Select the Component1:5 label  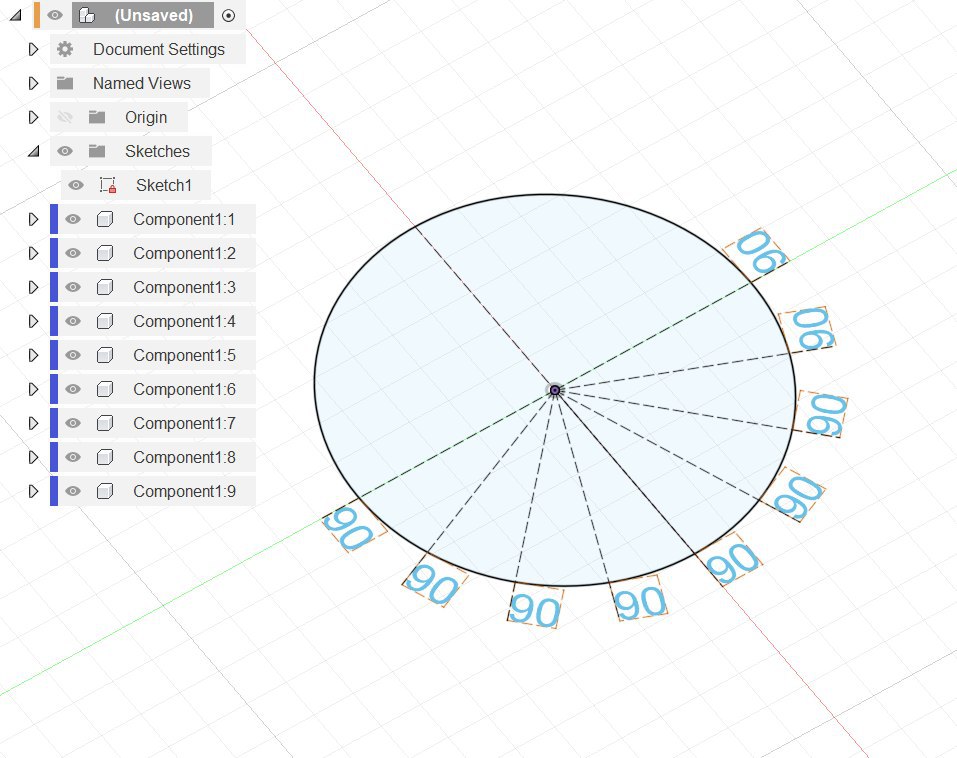click(x=184, y=355)
